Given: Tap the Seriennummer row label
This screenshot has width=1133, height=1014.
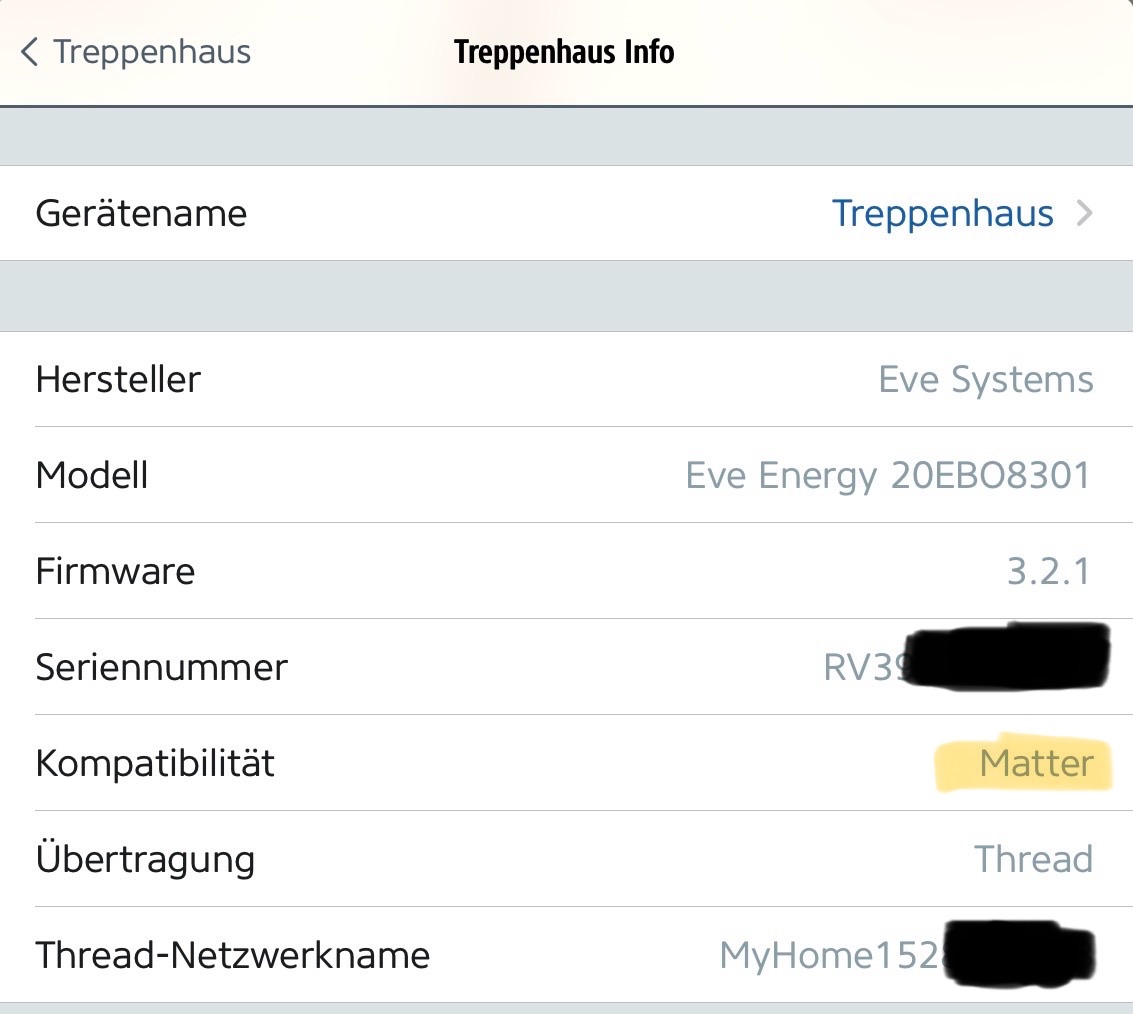Looking at the screenshot, I should click(161, 667).
